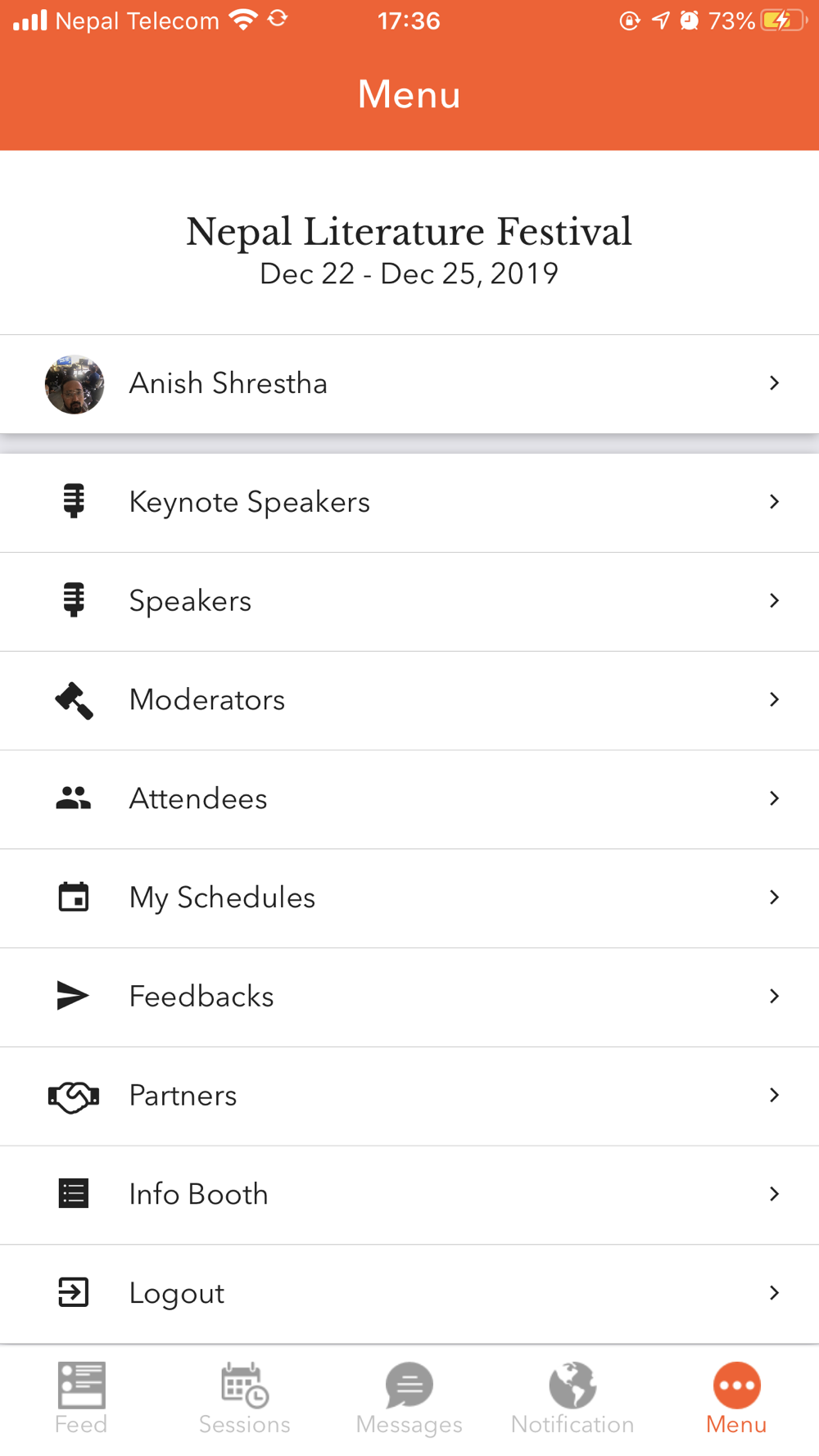This screenshot has width=819, height=1456.
Task: Tap the My Schedules calendar icon
Action: click(x=74, y=898)
